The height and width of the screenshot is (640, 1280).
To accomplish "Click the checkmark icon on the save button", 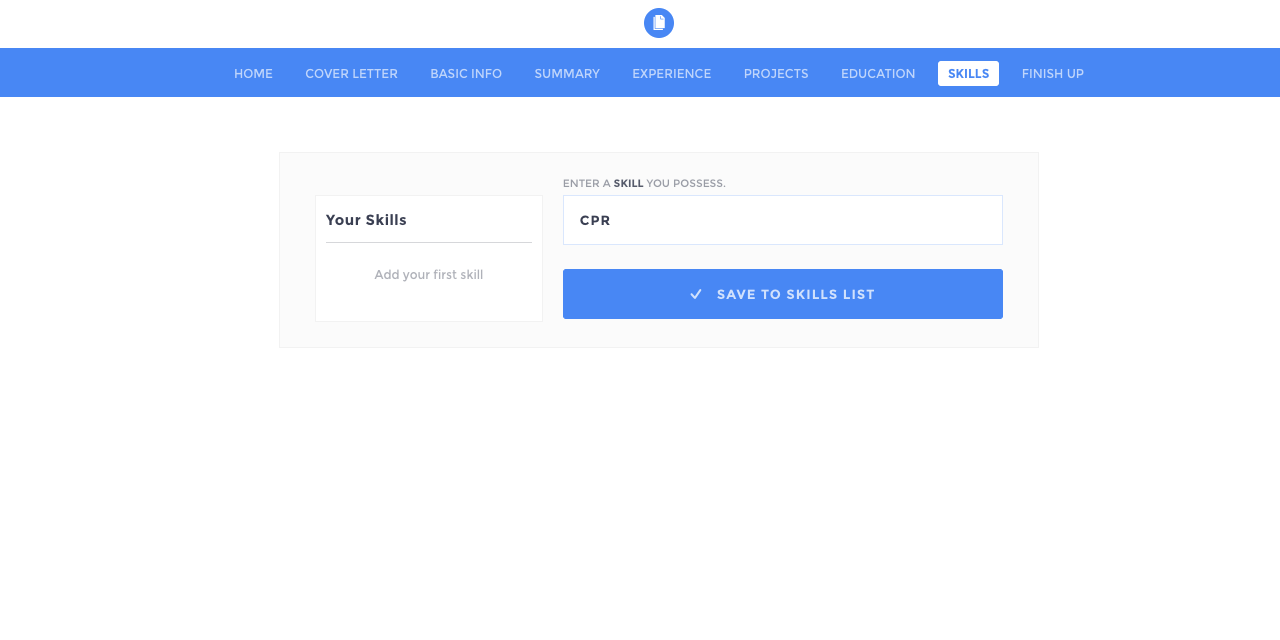I will [696, 294].
